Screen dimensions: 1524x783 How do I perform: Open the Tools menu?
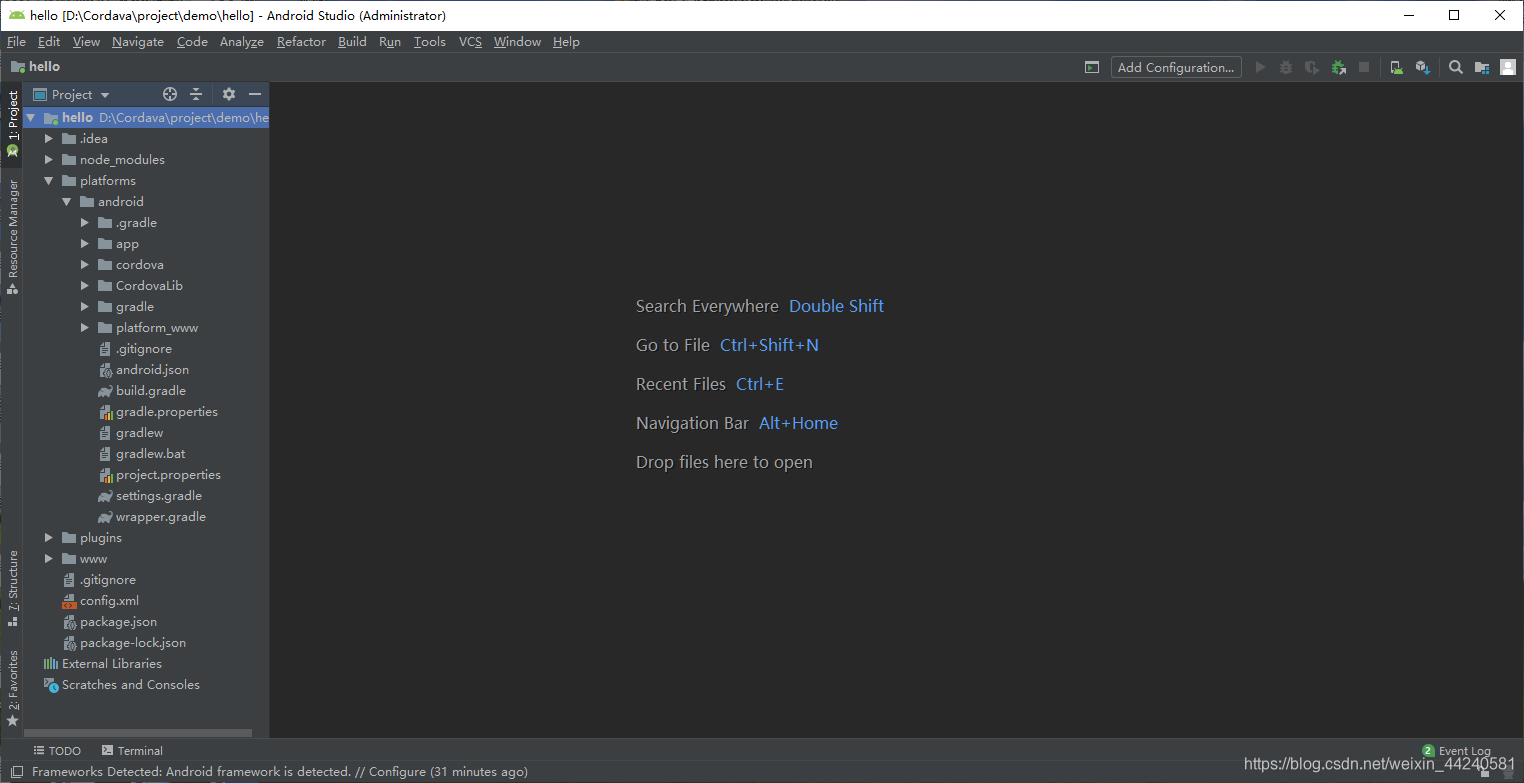[x=429, y=41]
